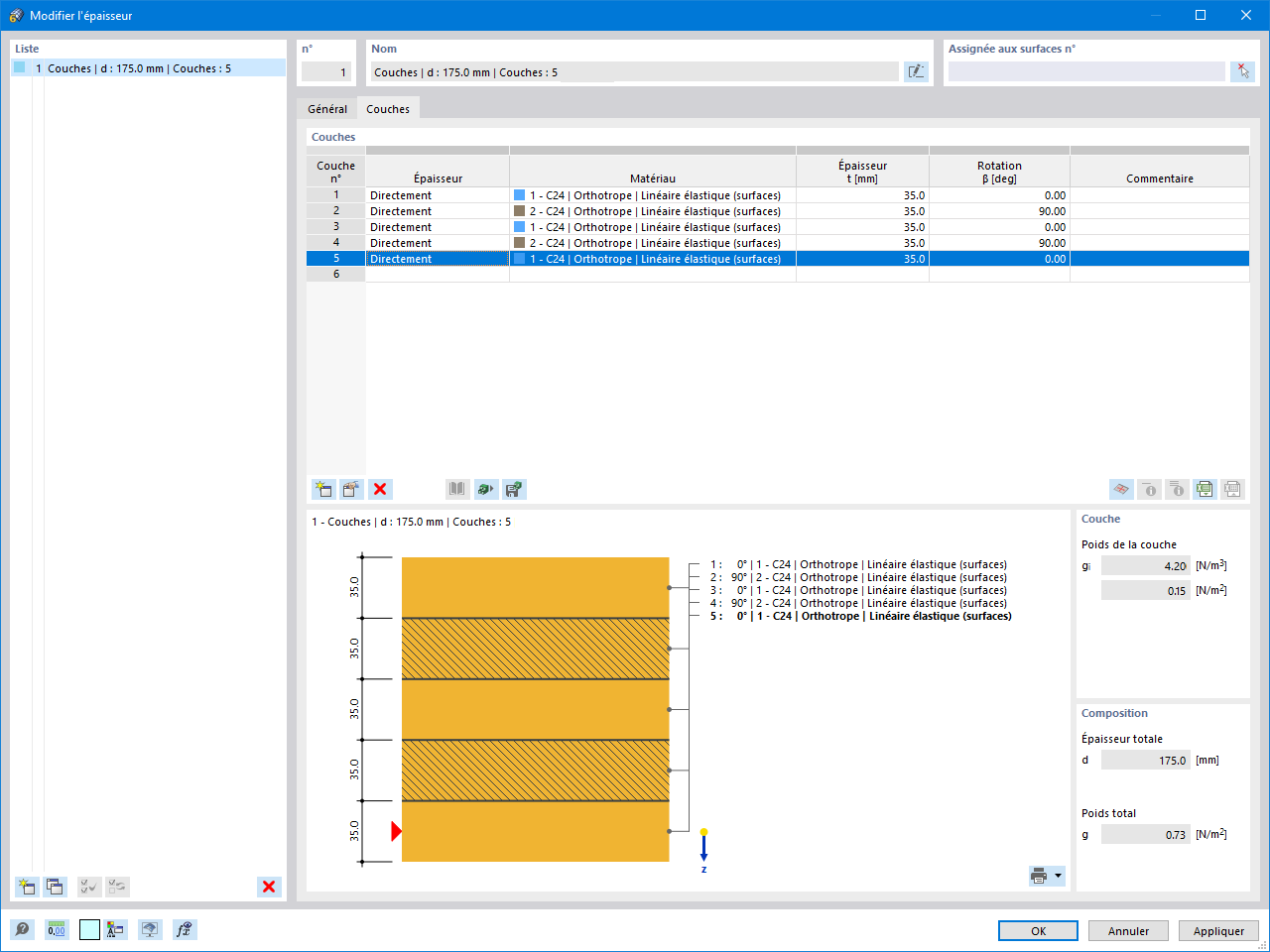Image resolution: width=1270 pixels, height=952 pixels.
Task: Click the check-all icon below the list
Action: (89, 887)
